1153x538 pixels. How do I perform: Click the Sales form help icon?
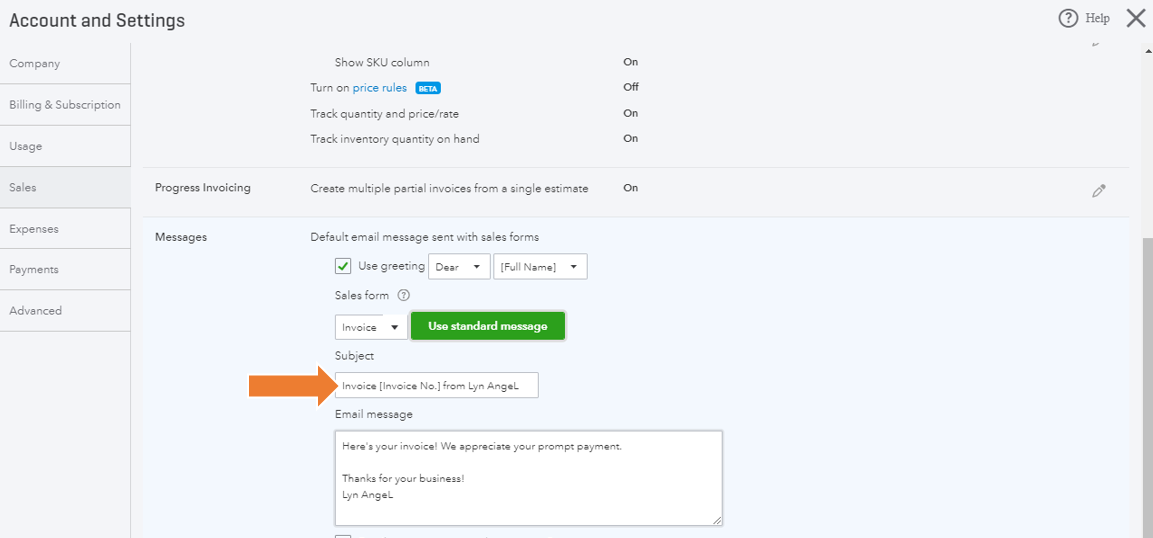tap(403, 295)
